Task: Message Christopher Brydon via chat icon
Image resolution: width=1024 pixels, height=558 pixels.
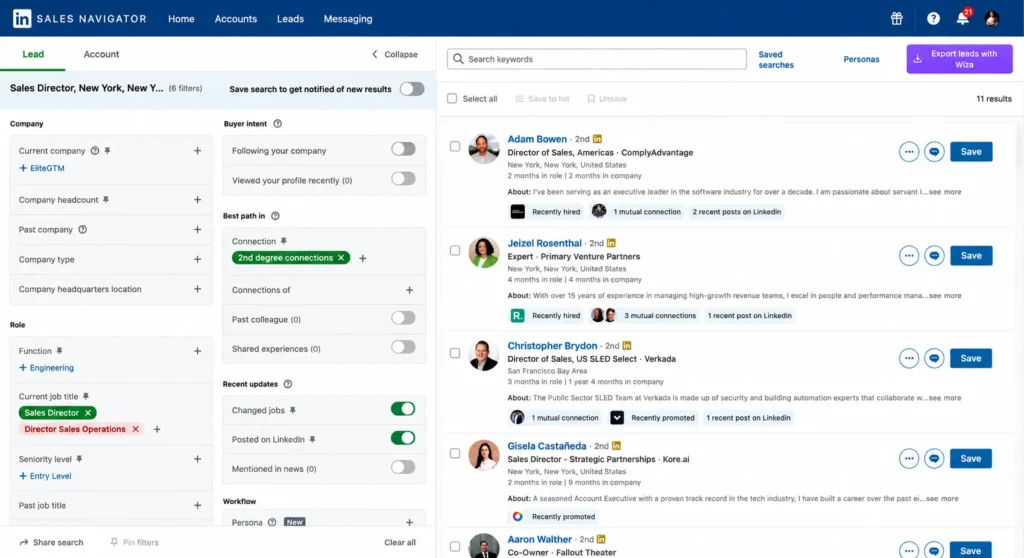Action: pyautogui.click(x=934, y=358)
